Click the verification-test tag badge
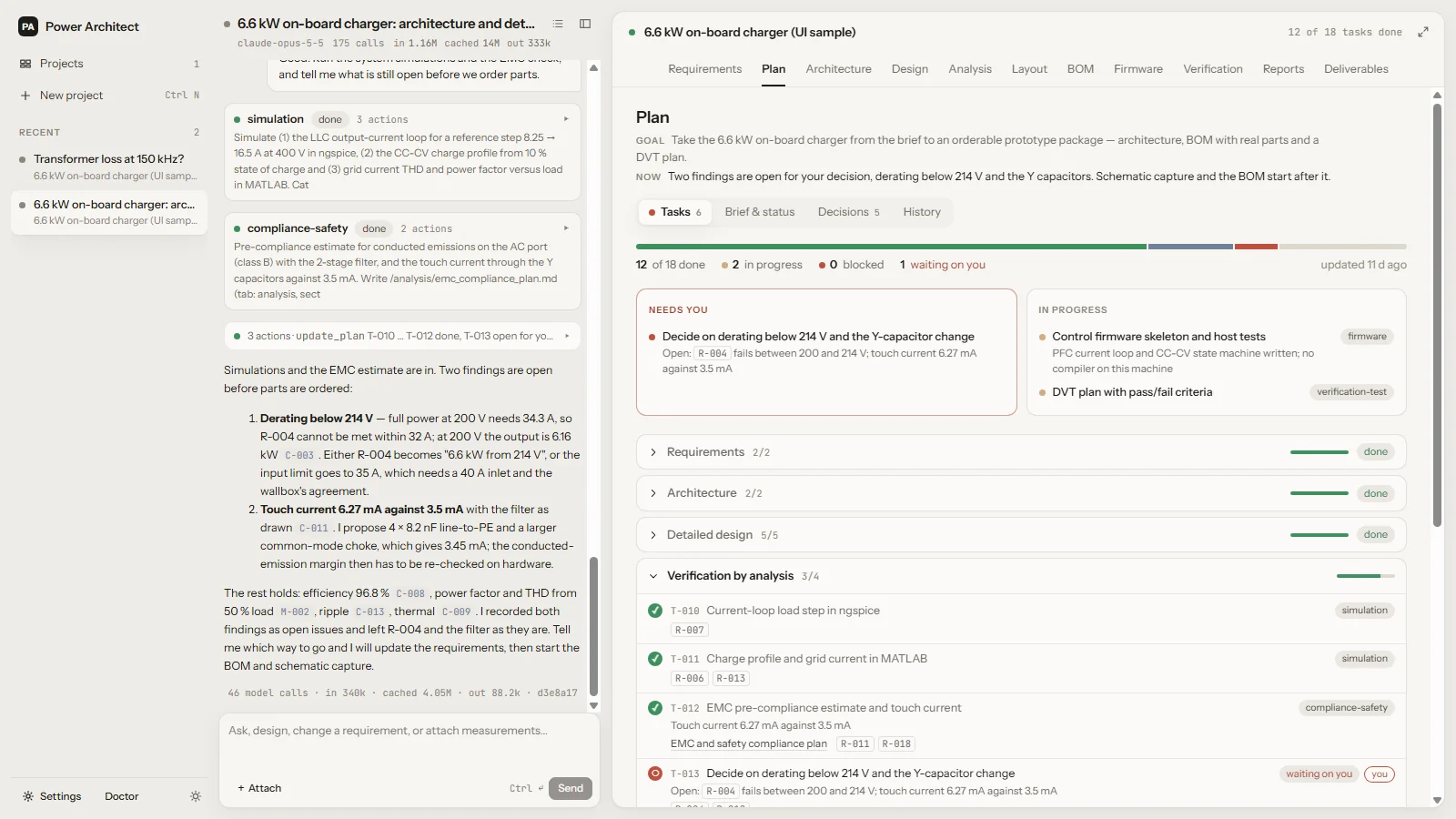 (1351, 392)
